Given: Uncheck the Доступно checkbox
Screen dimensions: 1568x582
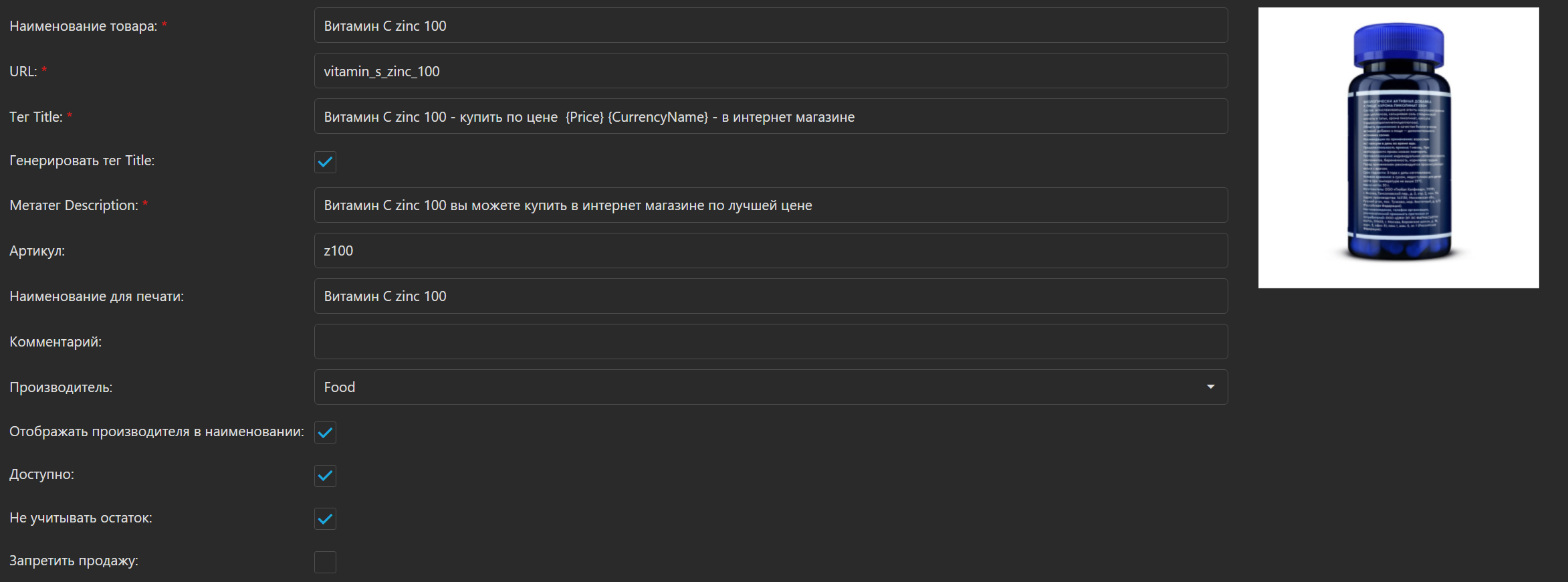Looking at the screenshot, I should tap(325, 476).
